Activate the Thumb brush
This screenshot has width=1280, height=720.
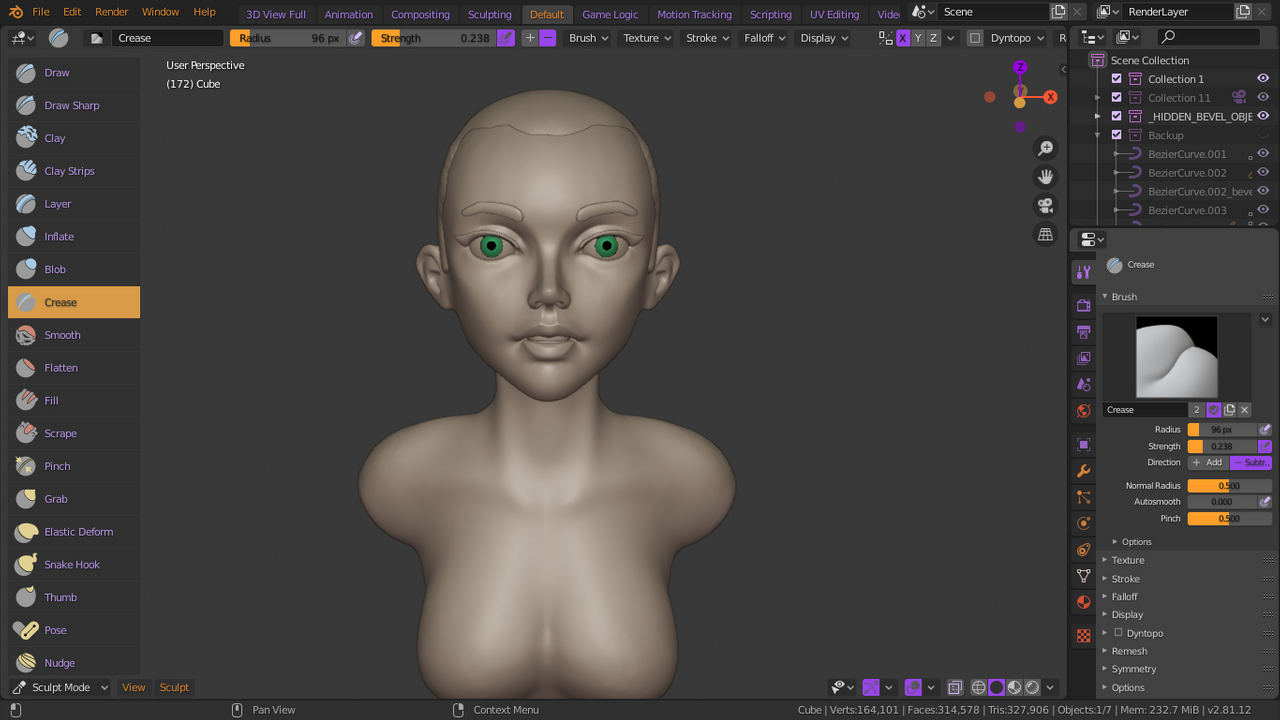(74, 597)
